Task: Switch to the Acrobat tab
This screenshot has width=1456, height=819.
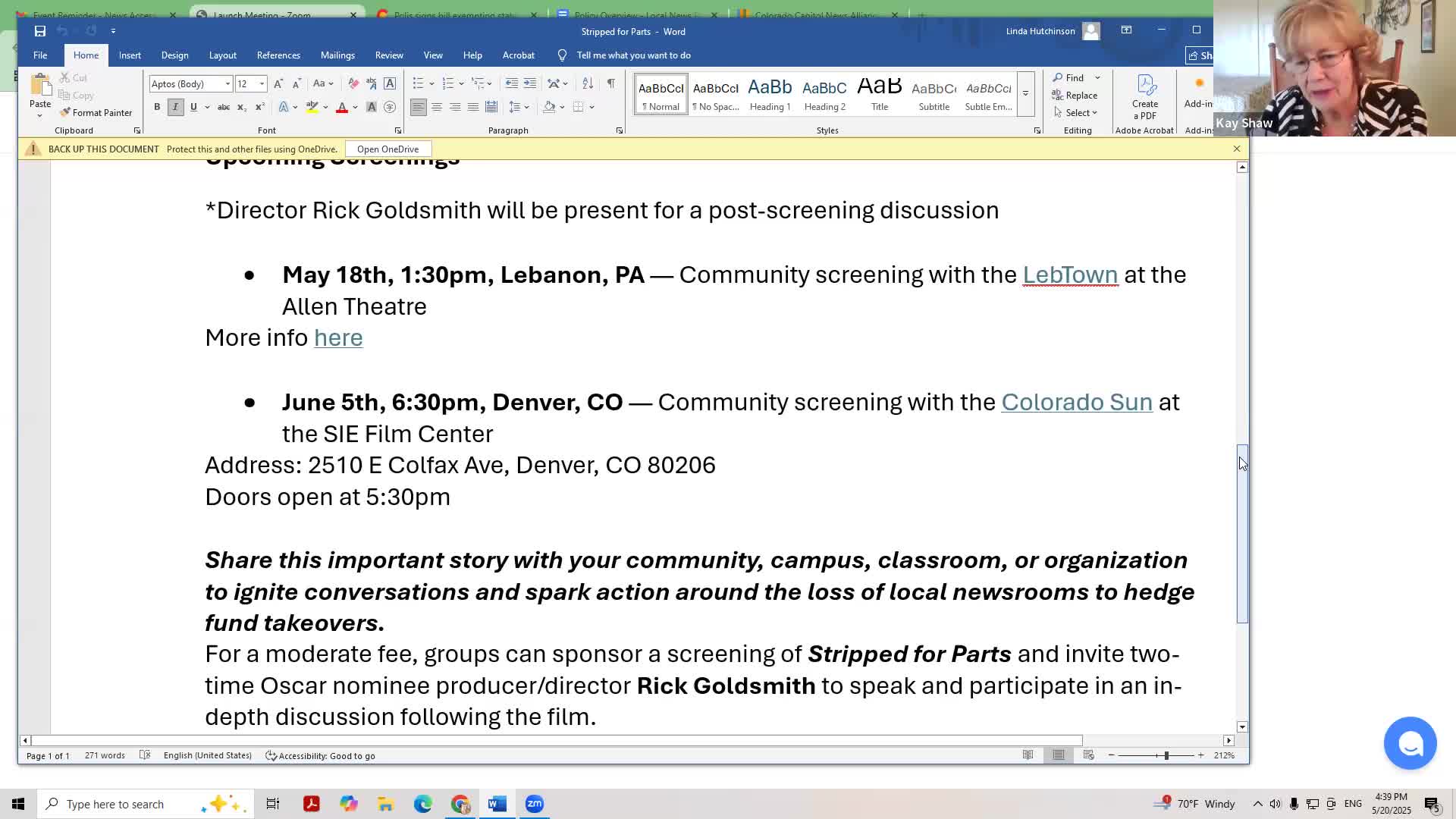Action: 519,55
